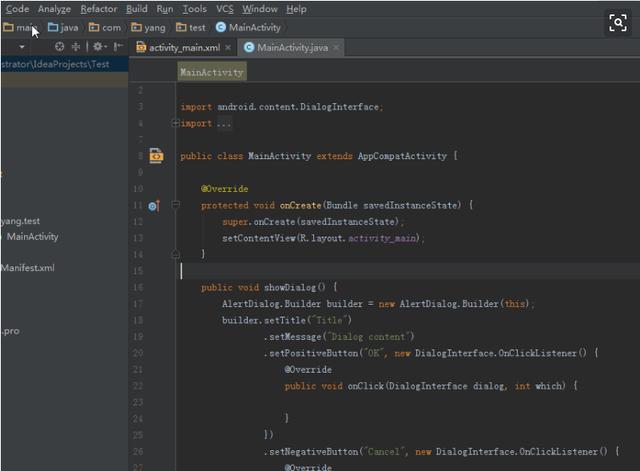The height and width of the screenshot is (471, 640).
Task: Click the activity_main resource reference
Action: tap(382, 238)
